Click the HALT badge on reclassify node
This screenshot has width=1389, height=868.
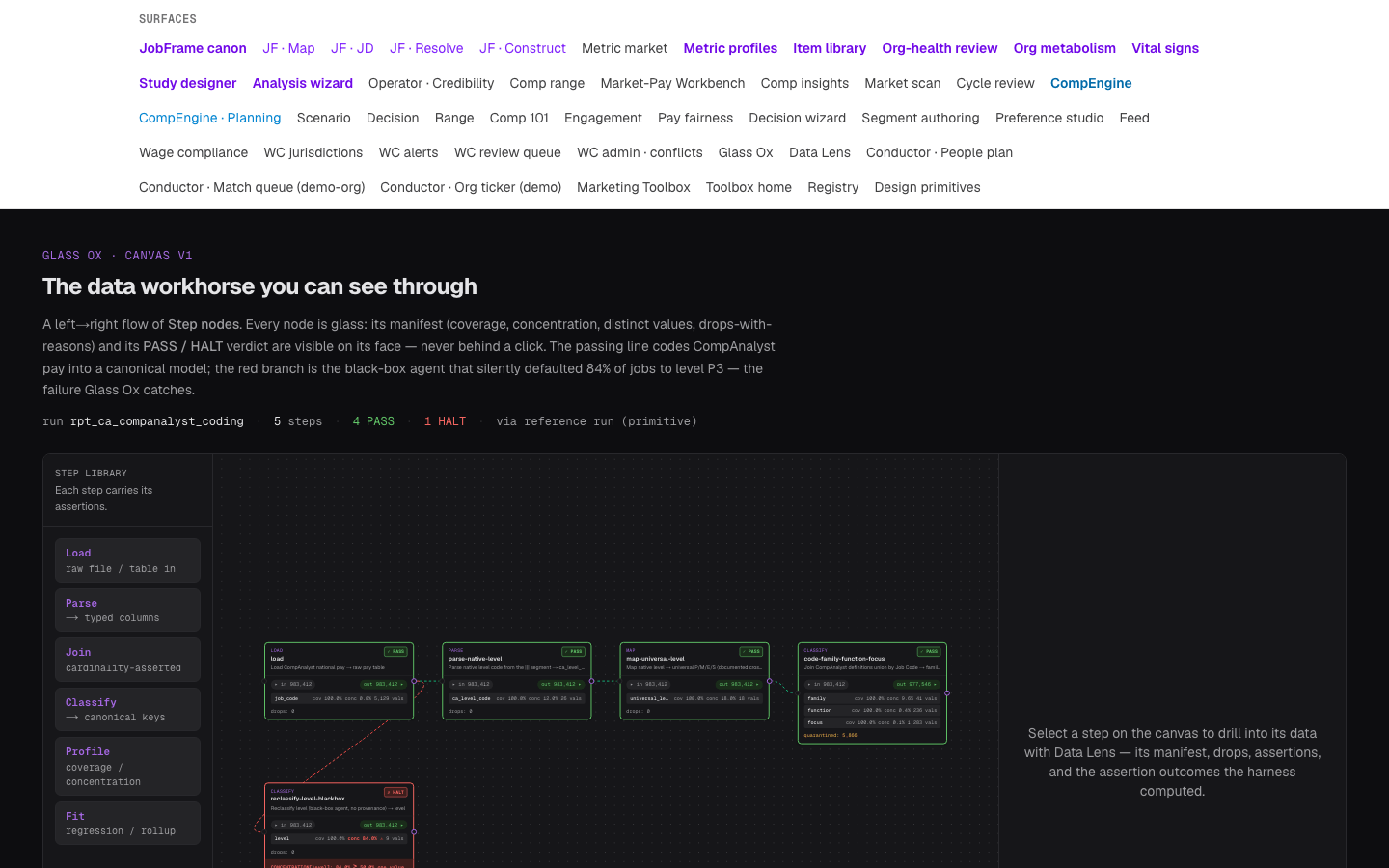tap(395, 792)
